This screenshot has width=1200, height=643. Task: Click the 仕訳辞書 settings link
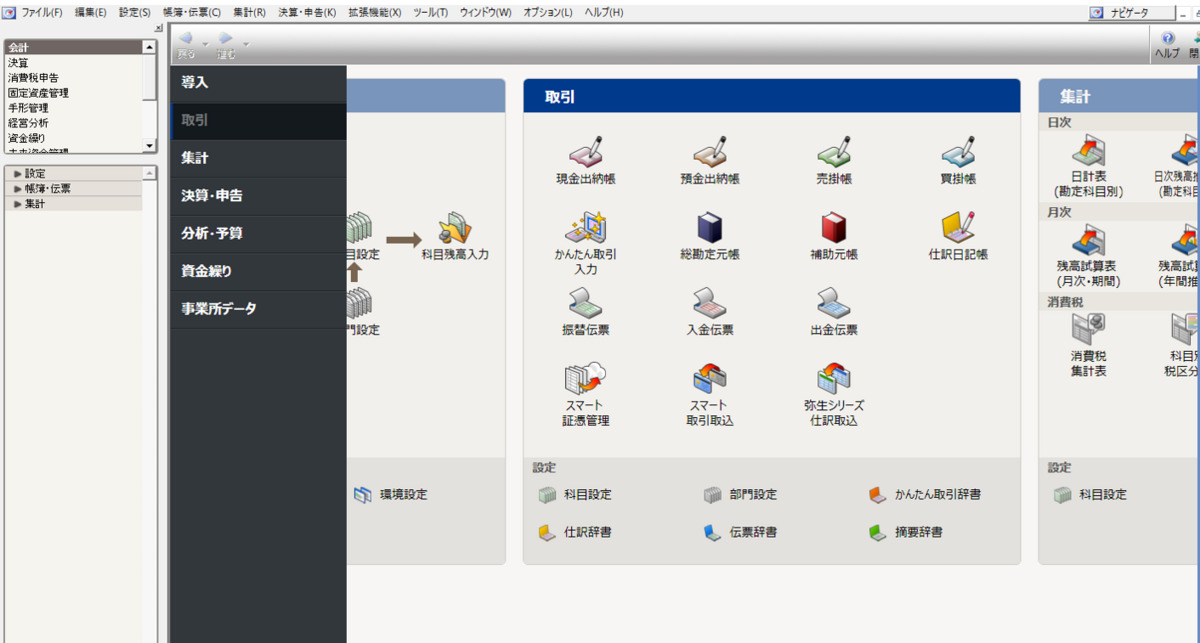point(587,532)
